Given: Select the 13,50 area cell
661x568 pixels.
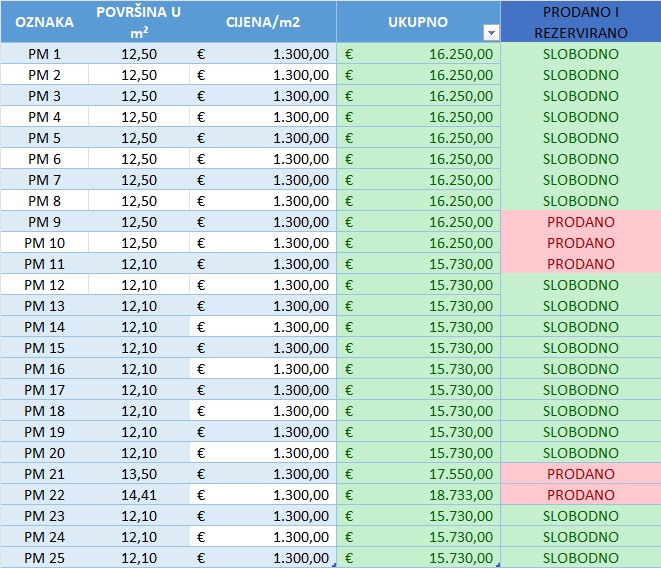Looking at the screenshot, I should 138,474.
